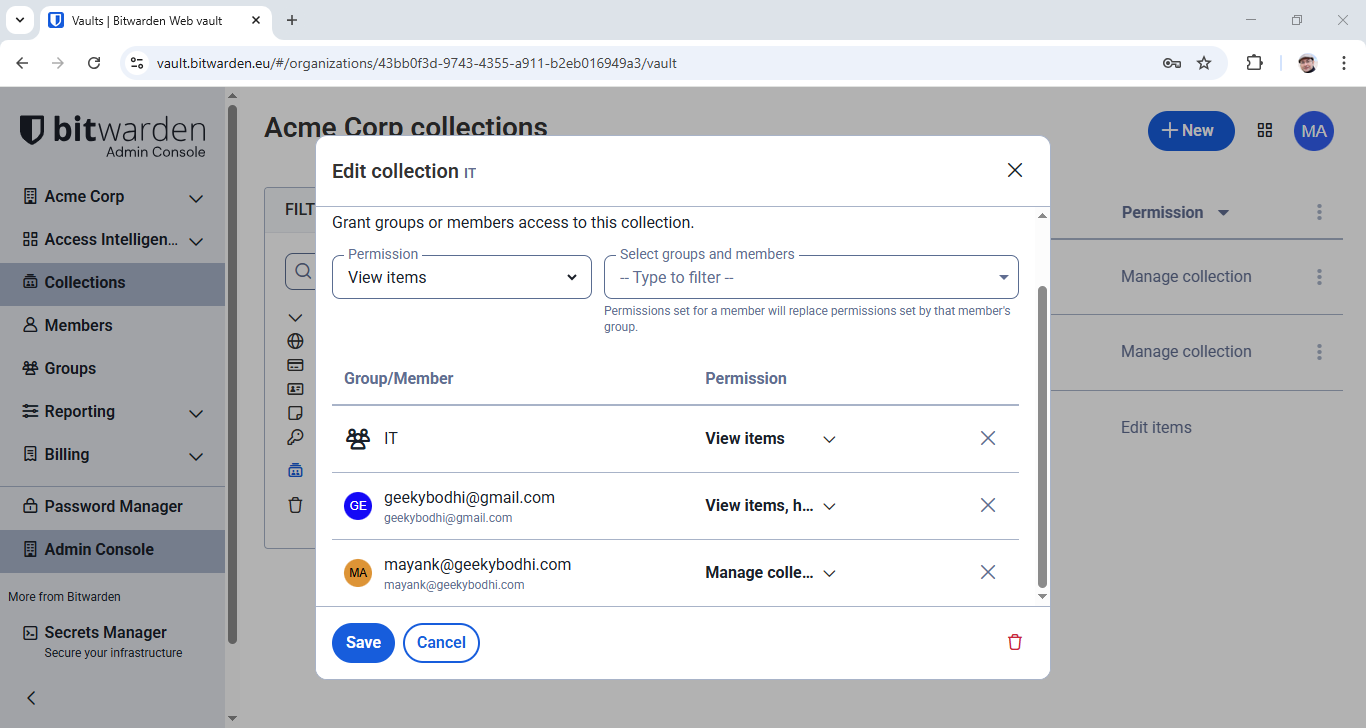The image size is (1366, 728).
Task: Click the dialog scrollbar up arrow
Action: tap(1043, 215)
